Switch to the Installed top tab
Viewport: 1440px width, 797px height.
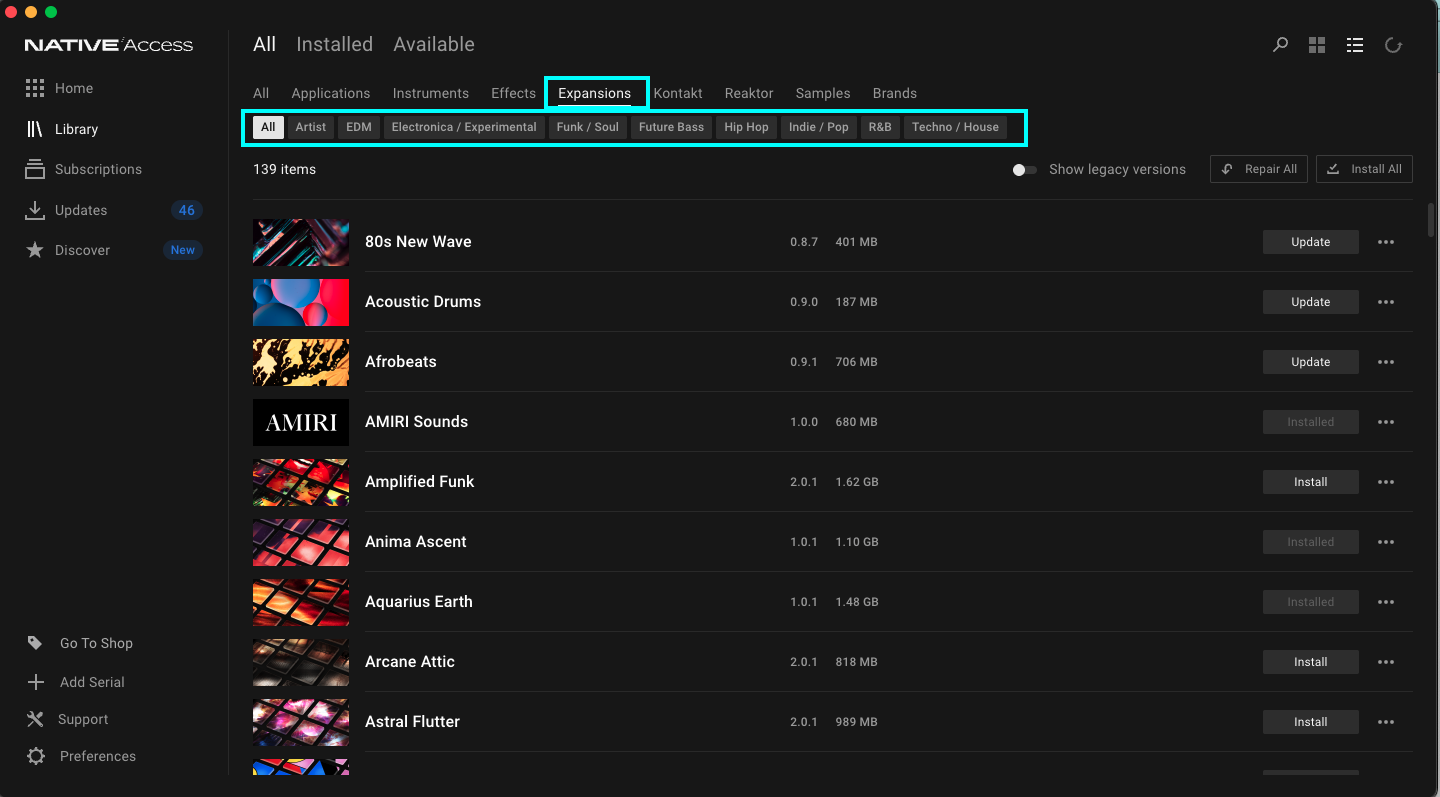point(335,44)
